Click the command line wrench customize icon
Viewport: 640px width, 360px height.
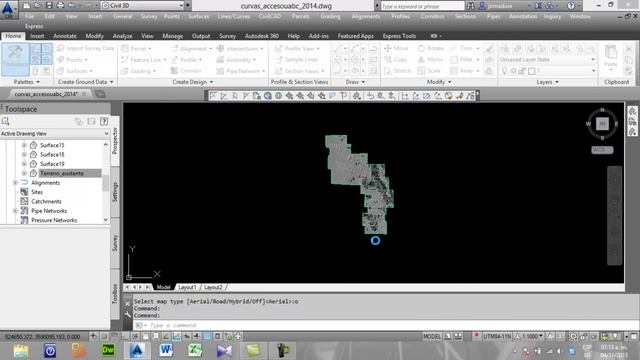(x=127, y=315)
